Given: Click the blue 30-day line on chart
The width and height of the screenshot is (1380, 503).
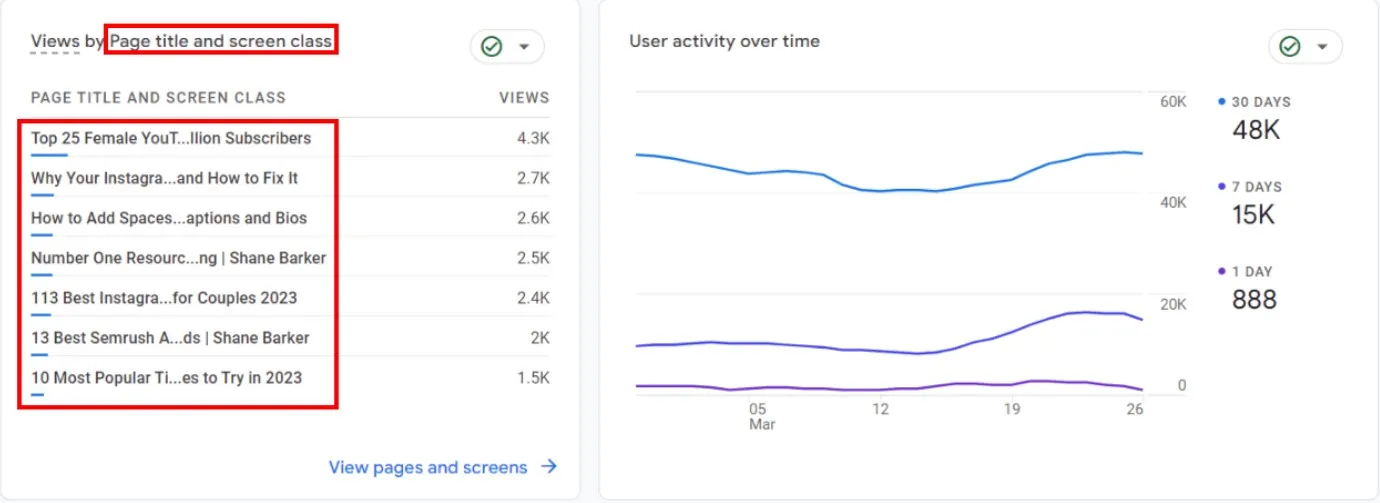Looking at the screenshot, I should tap(880, 190).
